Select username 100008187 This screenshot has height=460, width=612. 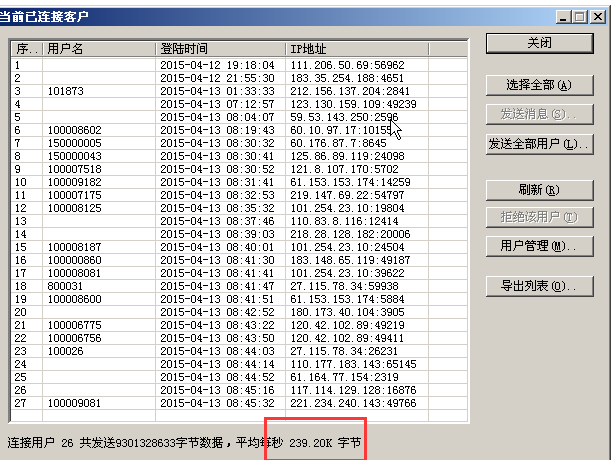(x=75, y=247)
